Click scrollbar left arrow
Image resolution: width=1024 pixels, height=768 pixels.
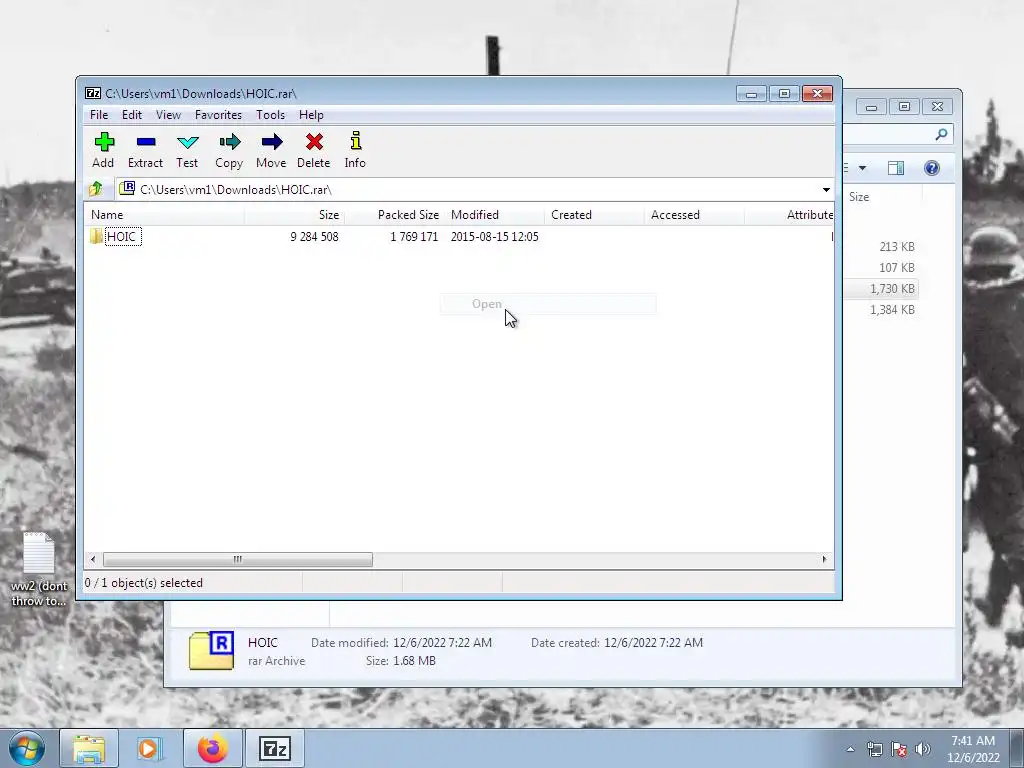93,560
